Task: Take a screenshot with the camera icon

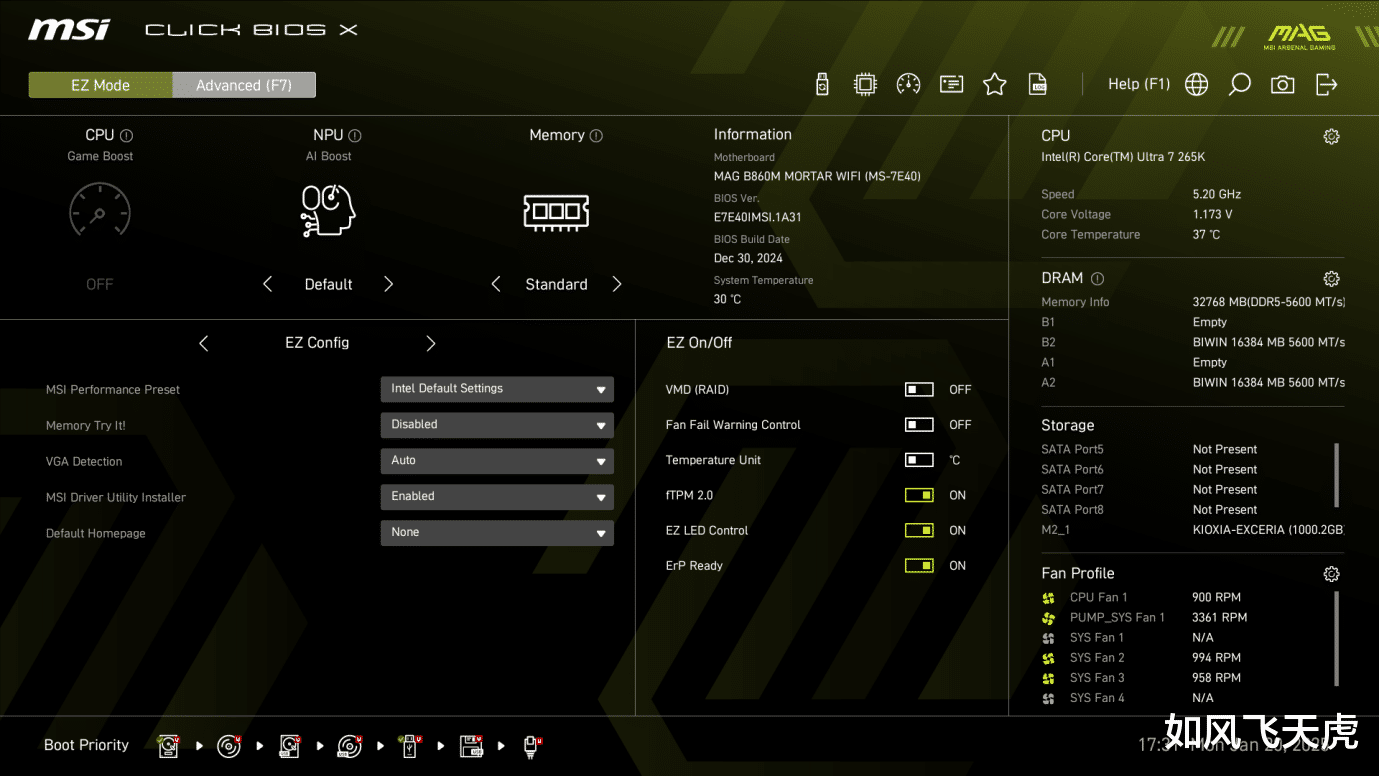Action: pos(1282,85)
